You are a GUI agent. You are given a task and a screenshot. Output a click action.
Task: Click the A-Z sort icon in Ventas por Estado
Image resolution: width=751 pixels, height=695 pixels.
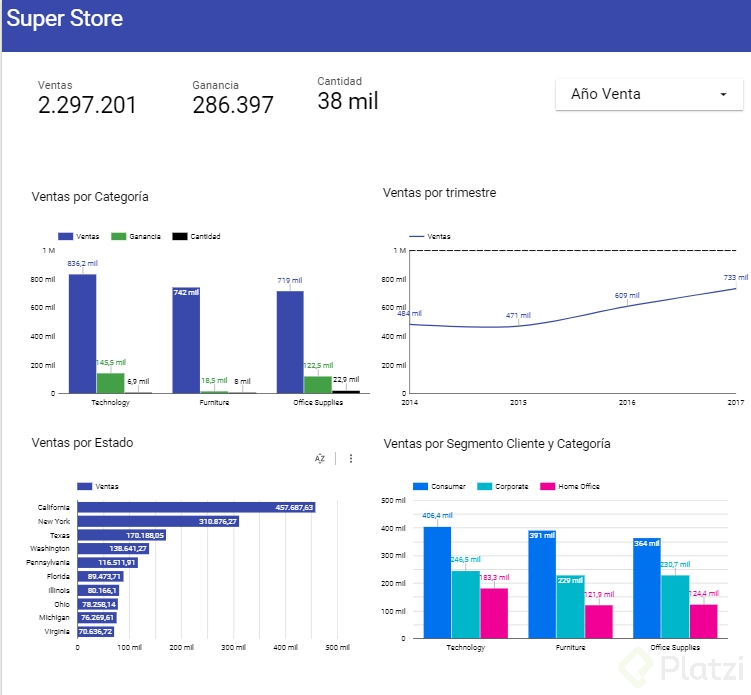coord(320,459)
